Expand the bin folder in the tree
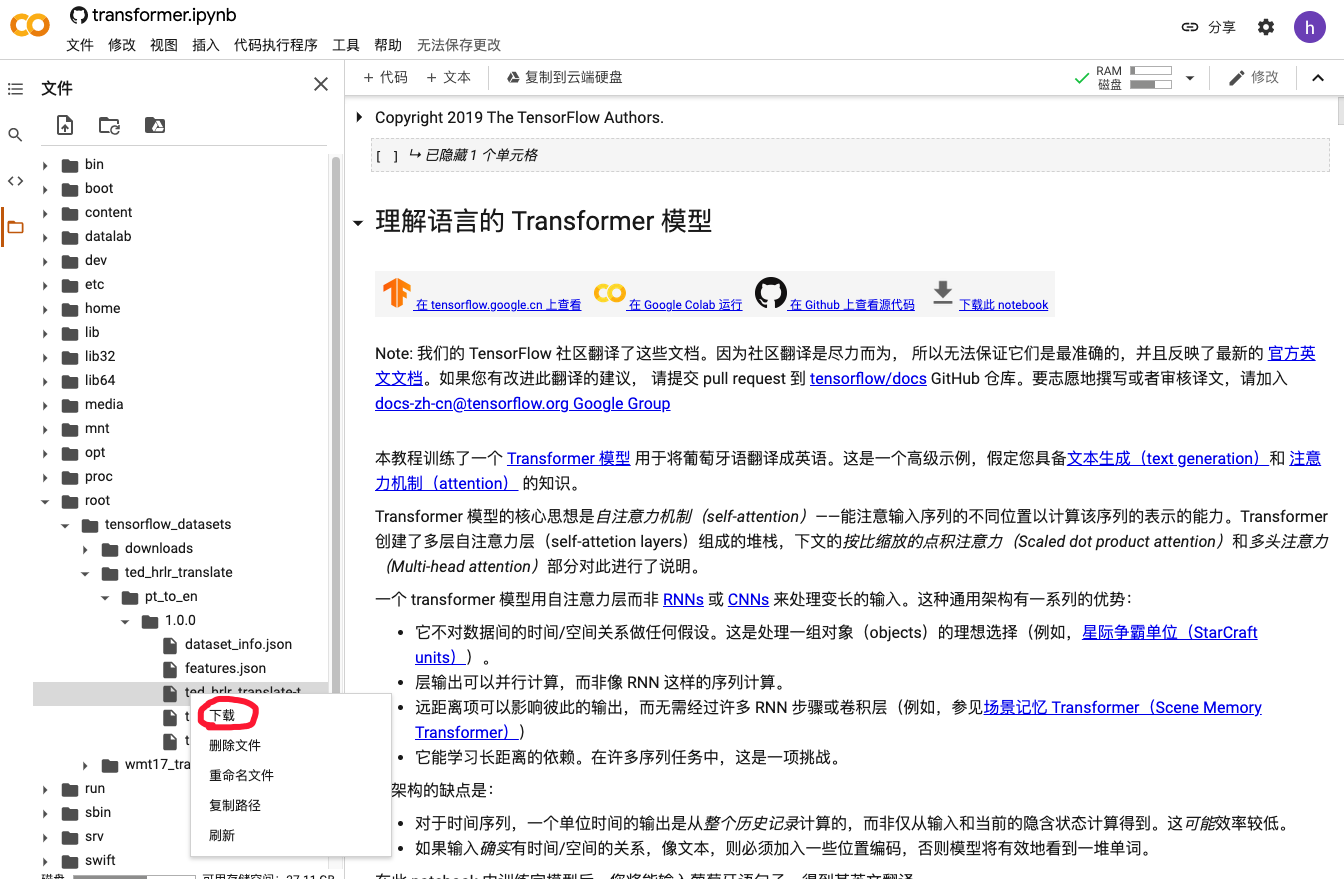The width and height of the screenshot is (1344, 879). pos(44,164)
